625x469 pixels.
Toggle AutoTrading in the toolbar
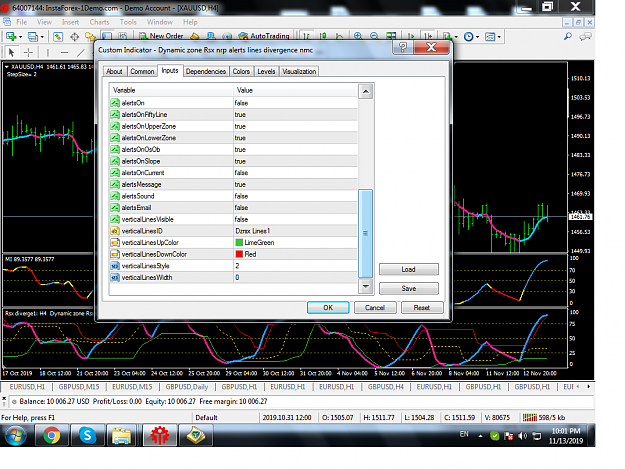click(264, 36)
